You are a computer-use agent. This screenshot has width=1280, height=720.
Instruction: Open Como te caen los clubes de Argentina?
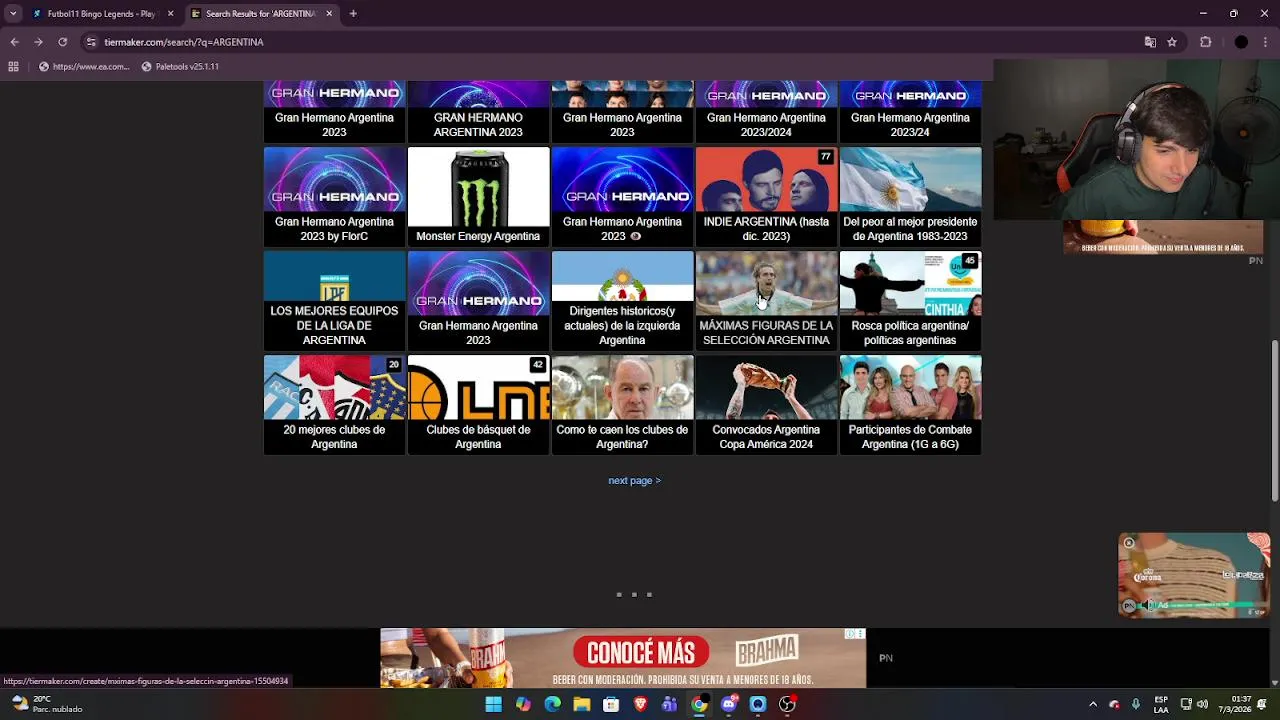(622, 404)
